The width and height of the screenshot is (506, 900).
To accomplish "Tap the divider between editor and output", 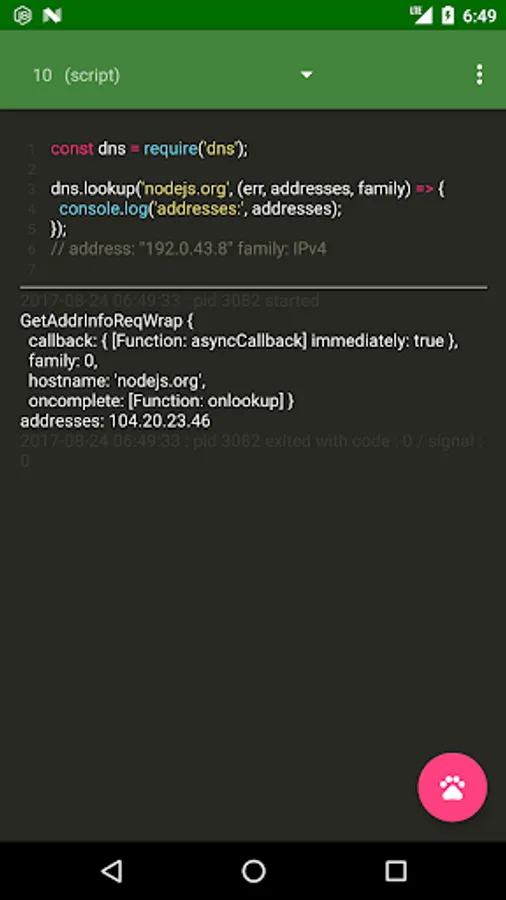I will click(x=254, y=286).
